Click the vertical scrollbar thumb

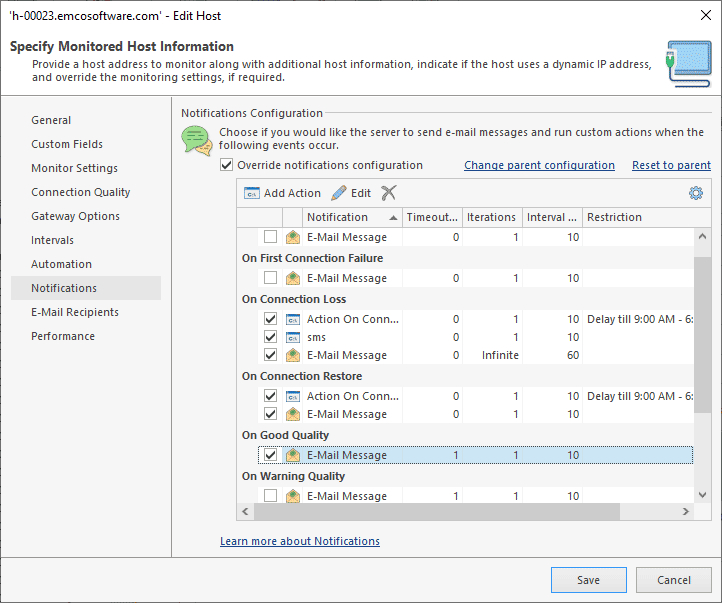702,335
